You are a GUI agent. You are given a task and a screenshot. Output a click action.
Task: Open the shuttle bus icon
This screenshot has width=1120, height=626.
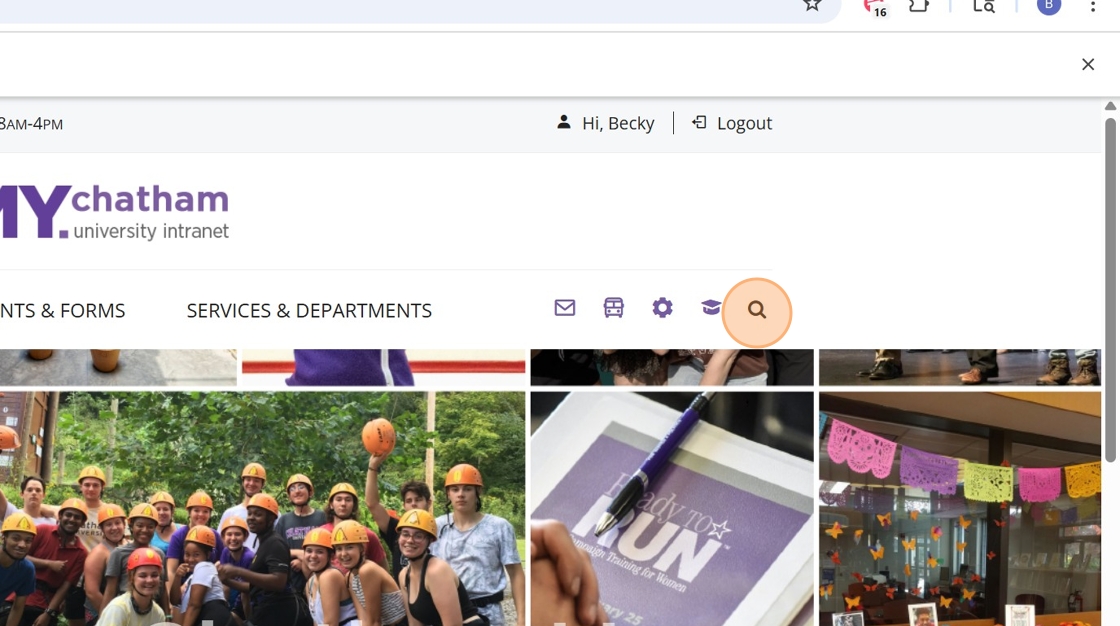click(x=614, y=308)
